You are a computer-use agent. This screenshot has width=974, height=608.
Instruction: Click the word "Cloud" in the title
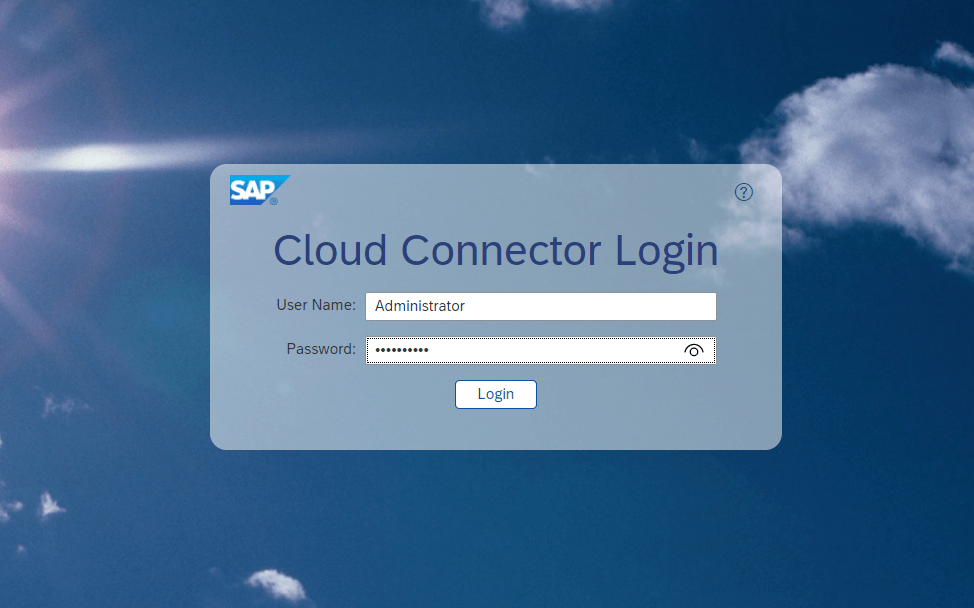tap(331, 250)
